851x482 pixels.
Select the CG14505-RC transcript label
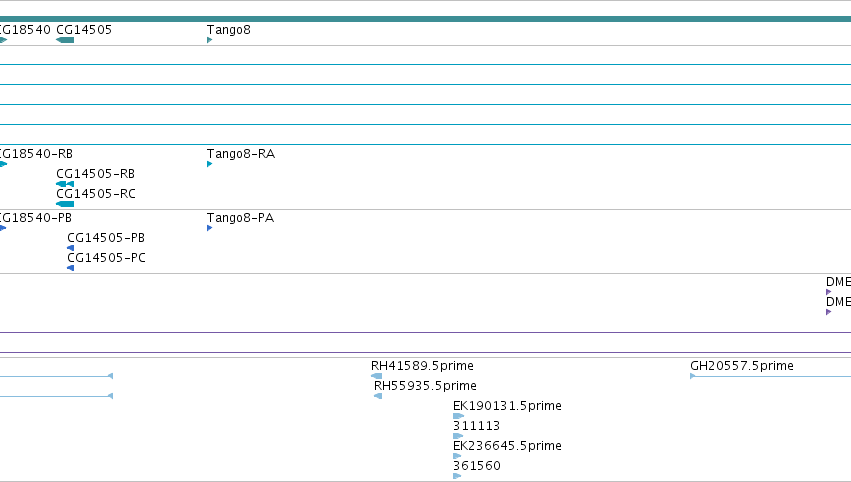96,194
